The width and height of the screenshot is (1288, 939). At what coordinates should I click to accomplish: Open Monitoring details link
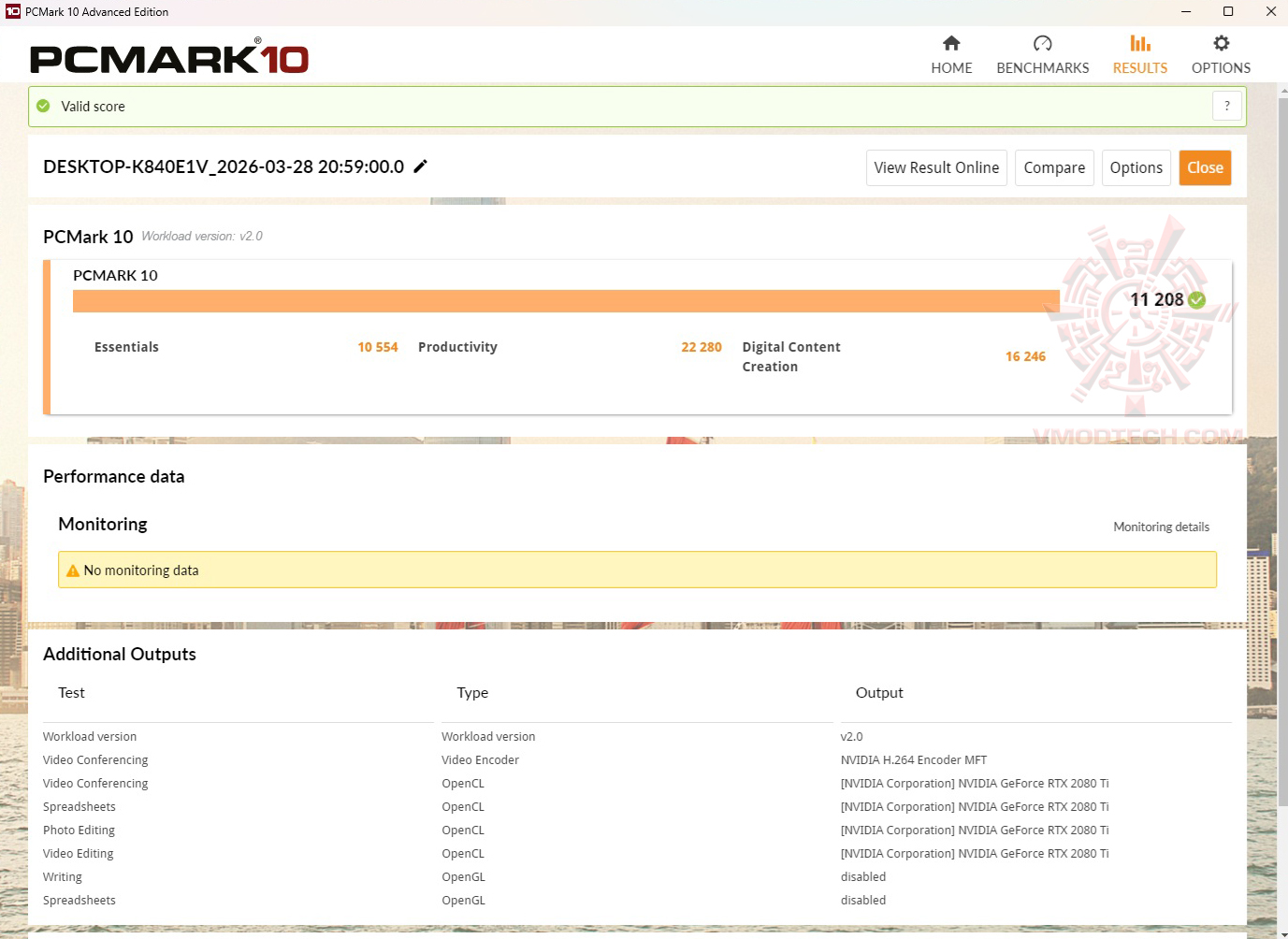tap(1162, 527)
